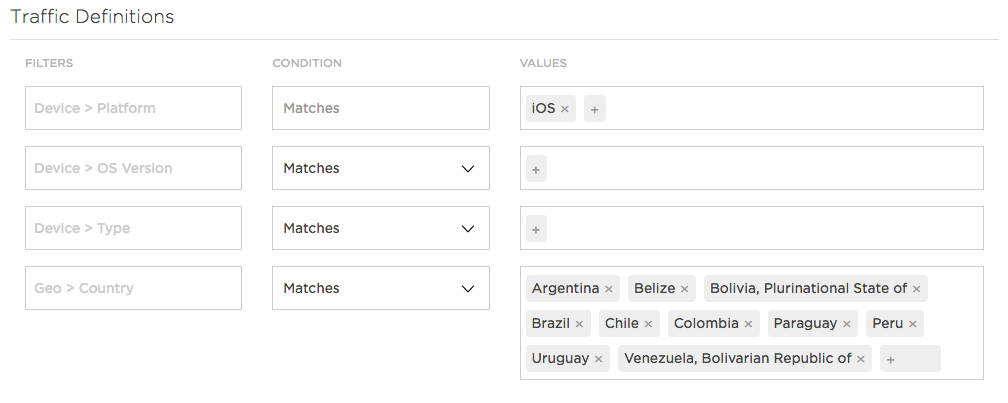Open Geo Country condition dropdown
1008x403 pixels.
[381, 288]
